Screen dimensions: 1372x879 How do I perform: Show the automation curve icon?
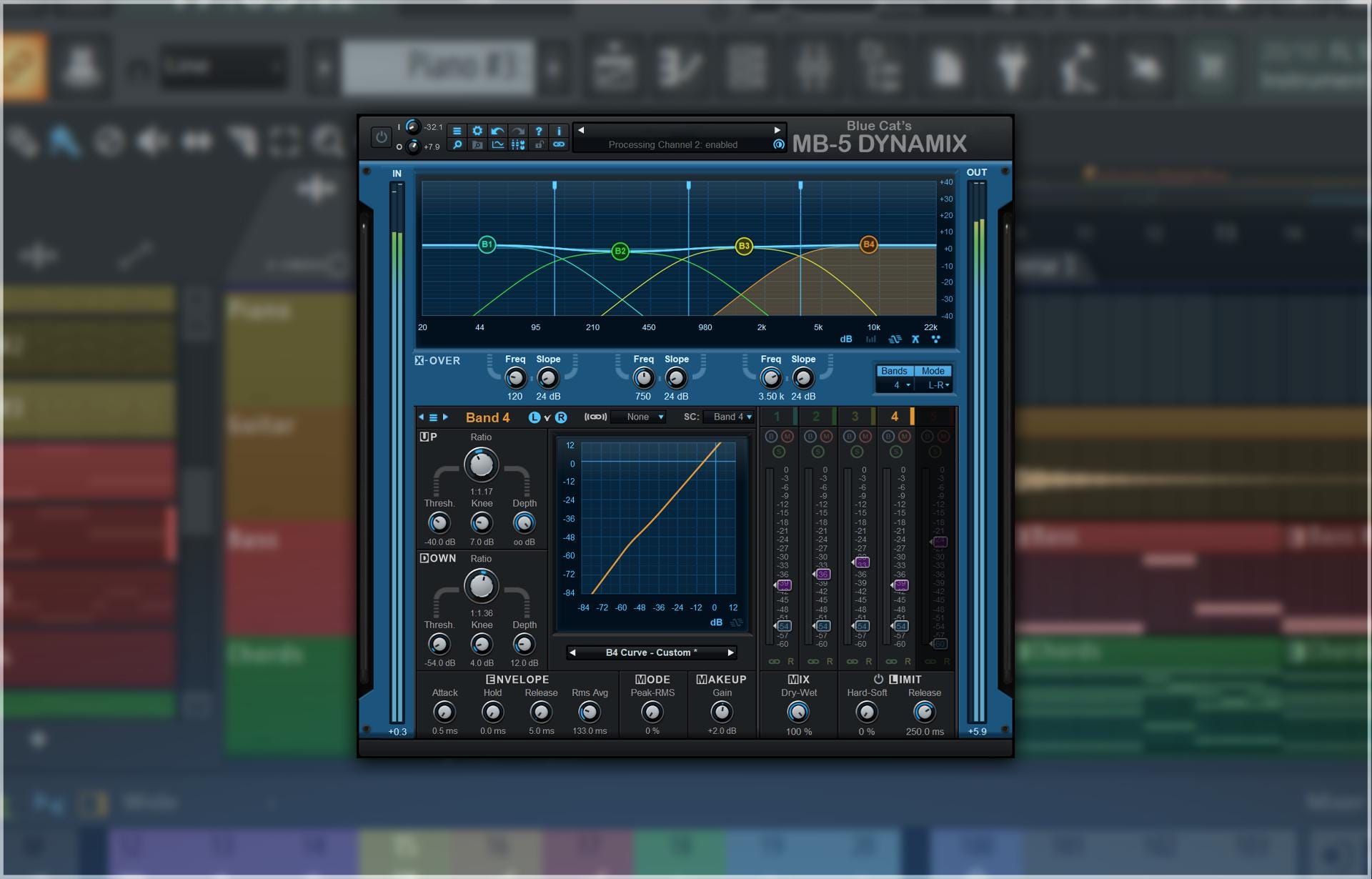(x=497, y=144)
